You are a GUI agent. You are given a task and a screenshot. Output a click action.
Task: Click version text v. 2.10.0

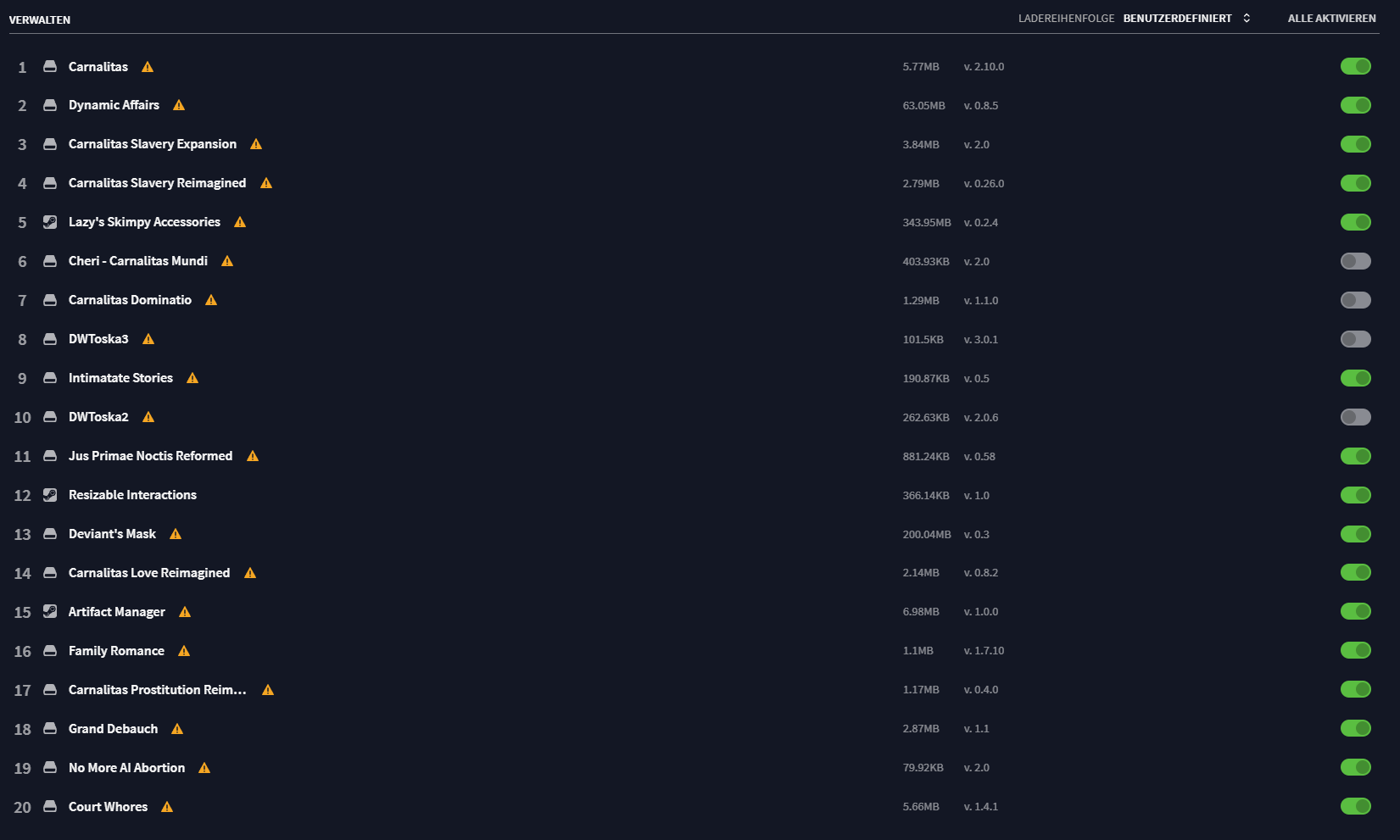tap(984, 67)
